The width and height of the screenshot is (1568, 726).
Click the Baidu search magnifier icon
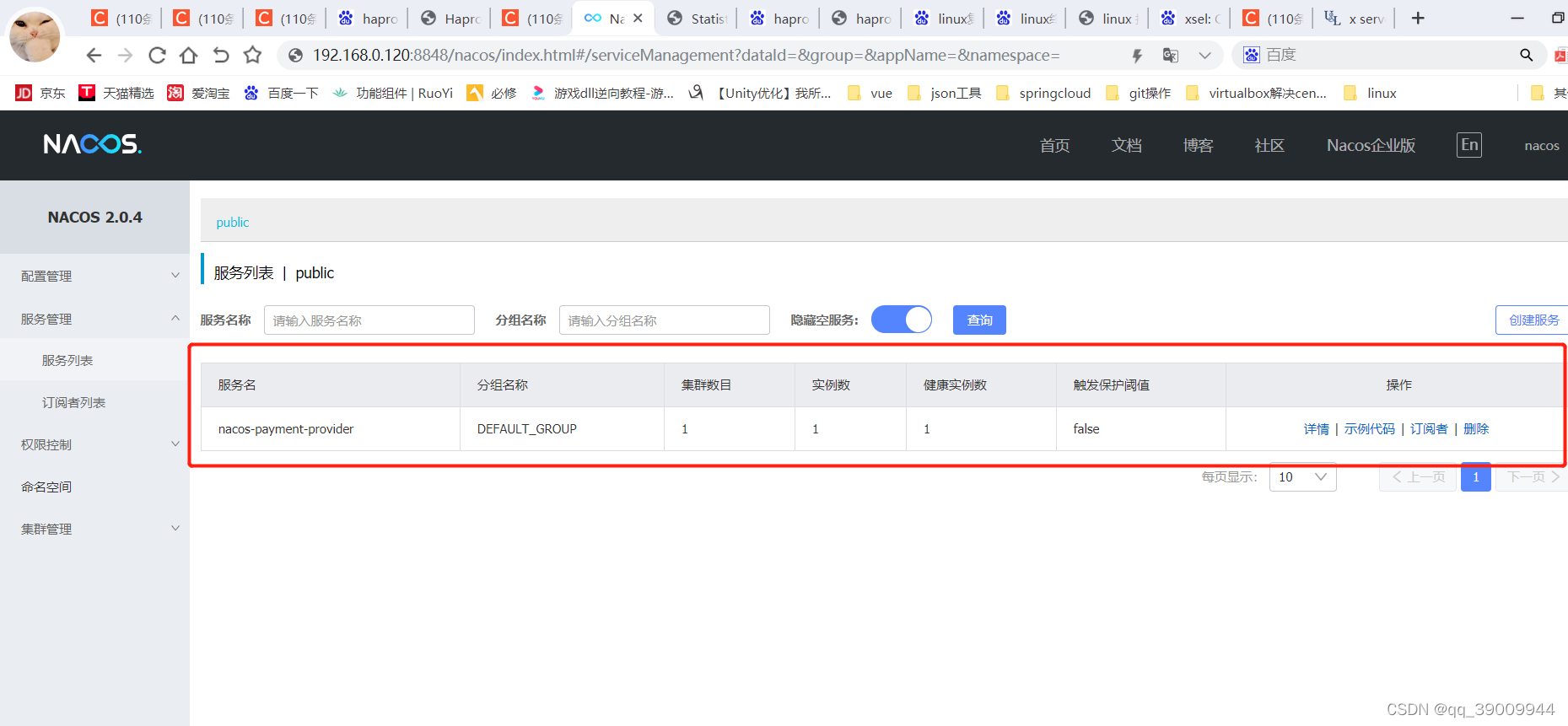pyautogui.click(x=1526, y=55)
